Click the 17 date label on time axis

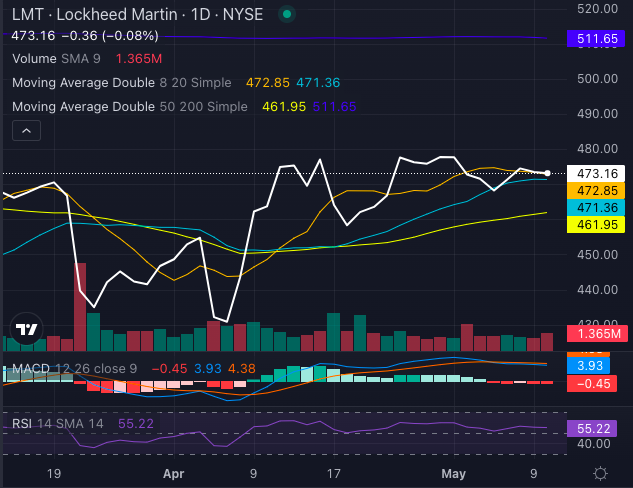pos(334,473)
